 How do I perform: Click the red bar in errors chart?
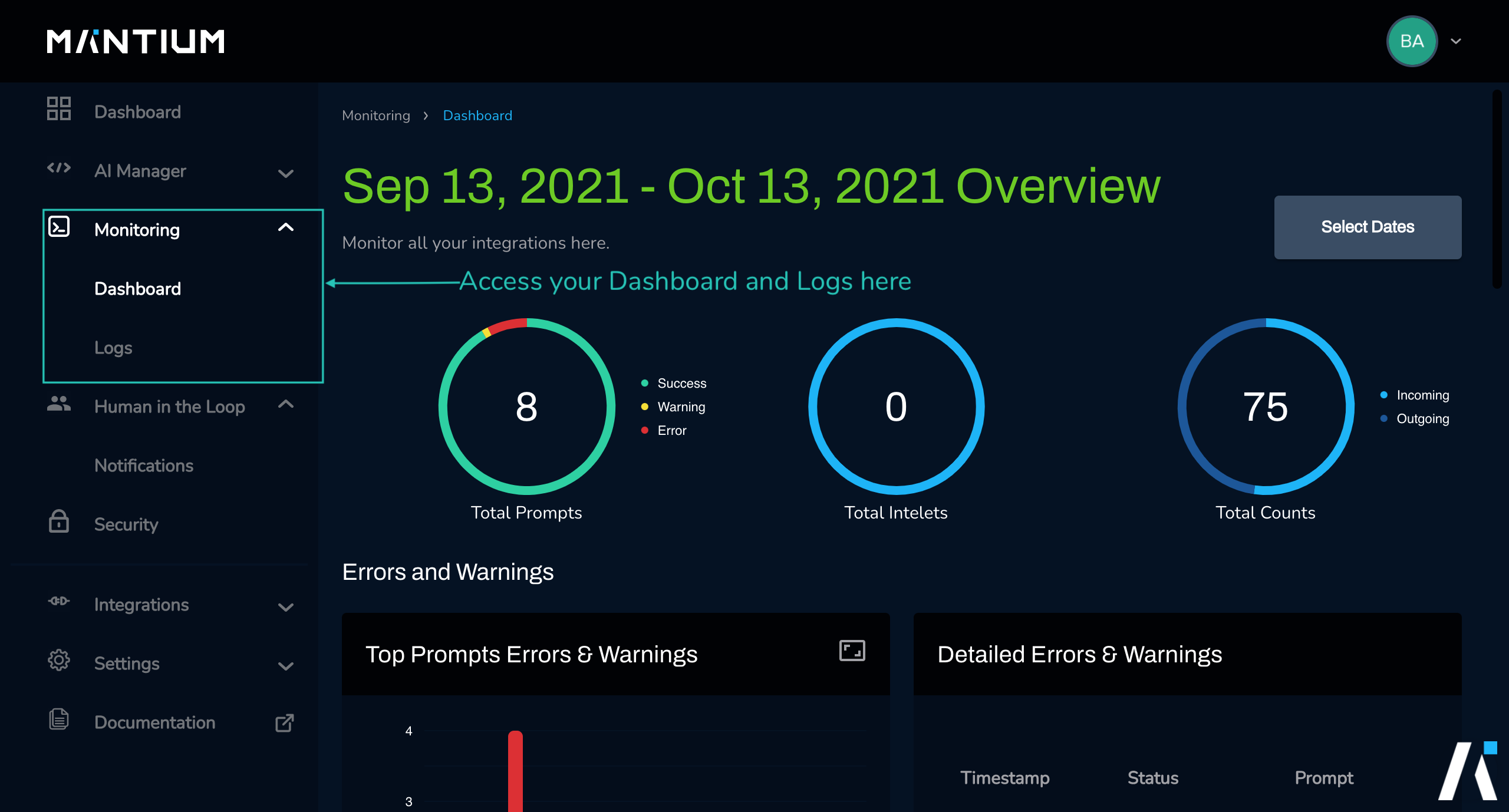pos(516,772)
